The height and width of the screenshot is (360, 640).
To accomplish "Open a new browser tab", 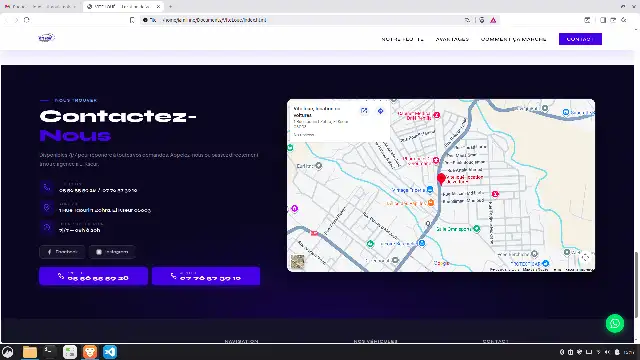I will coord(171,7).
